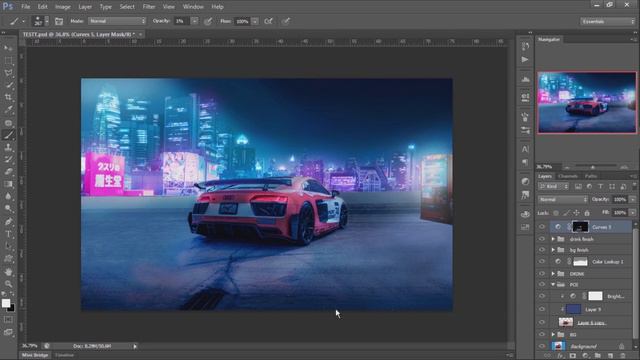Select the Horizontal Type tool

(x=8, y=234)
